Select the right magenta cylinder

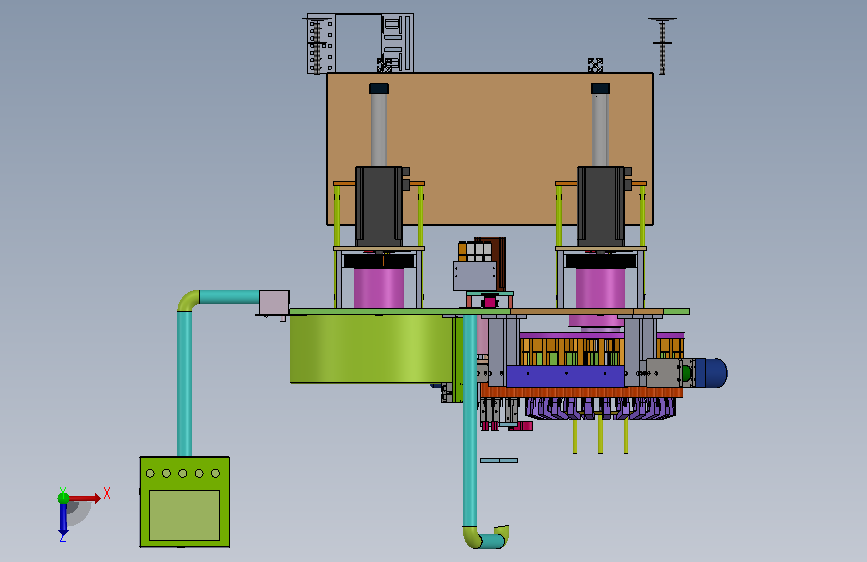pos(600,288)
